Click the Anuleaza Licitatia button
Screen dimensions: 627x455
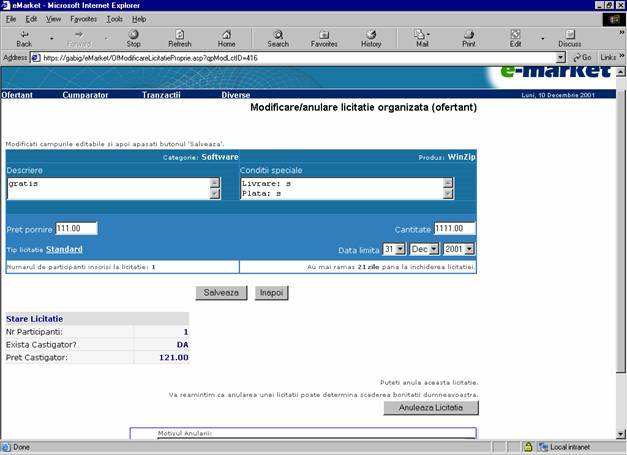431,408
